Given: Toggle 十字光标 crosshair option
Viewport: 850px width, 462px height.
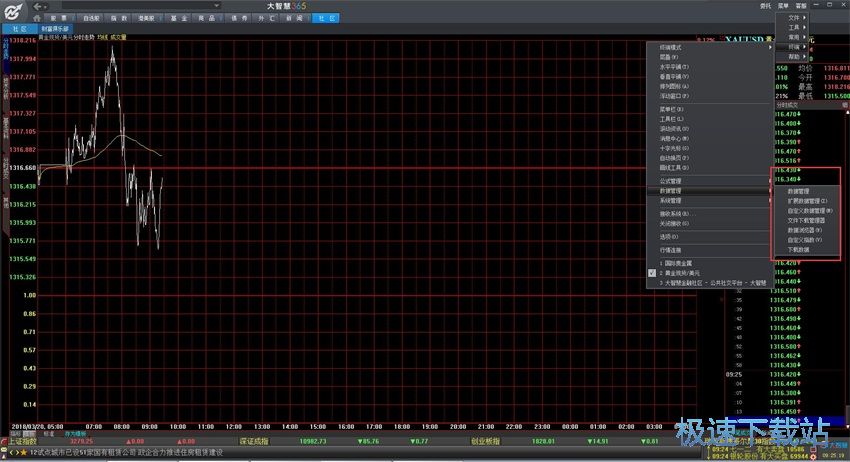Looking at the screenshot, I should pos(710,149).
